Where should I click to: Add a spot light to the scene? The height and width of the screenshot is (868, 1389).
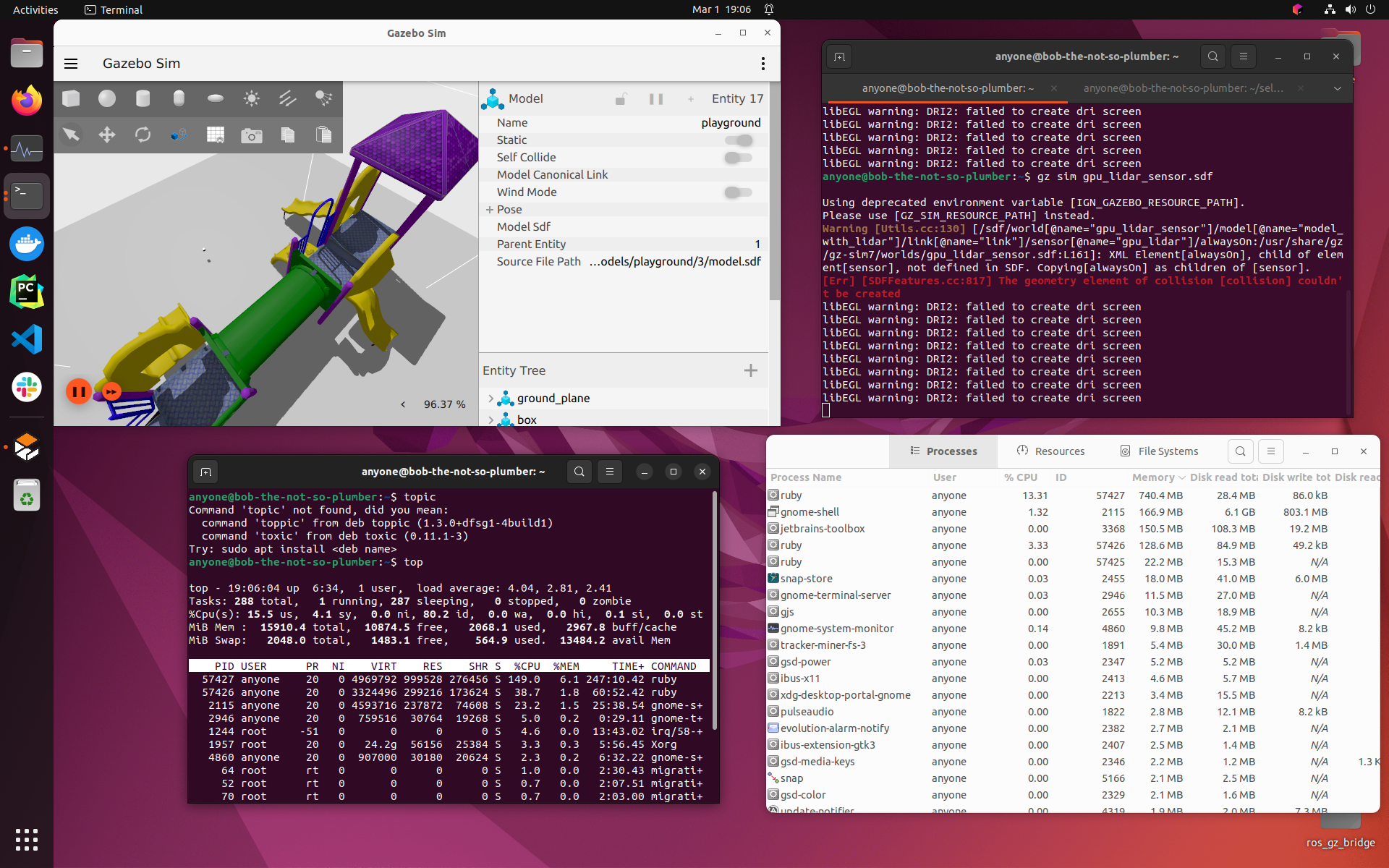(x=323, y=98)
